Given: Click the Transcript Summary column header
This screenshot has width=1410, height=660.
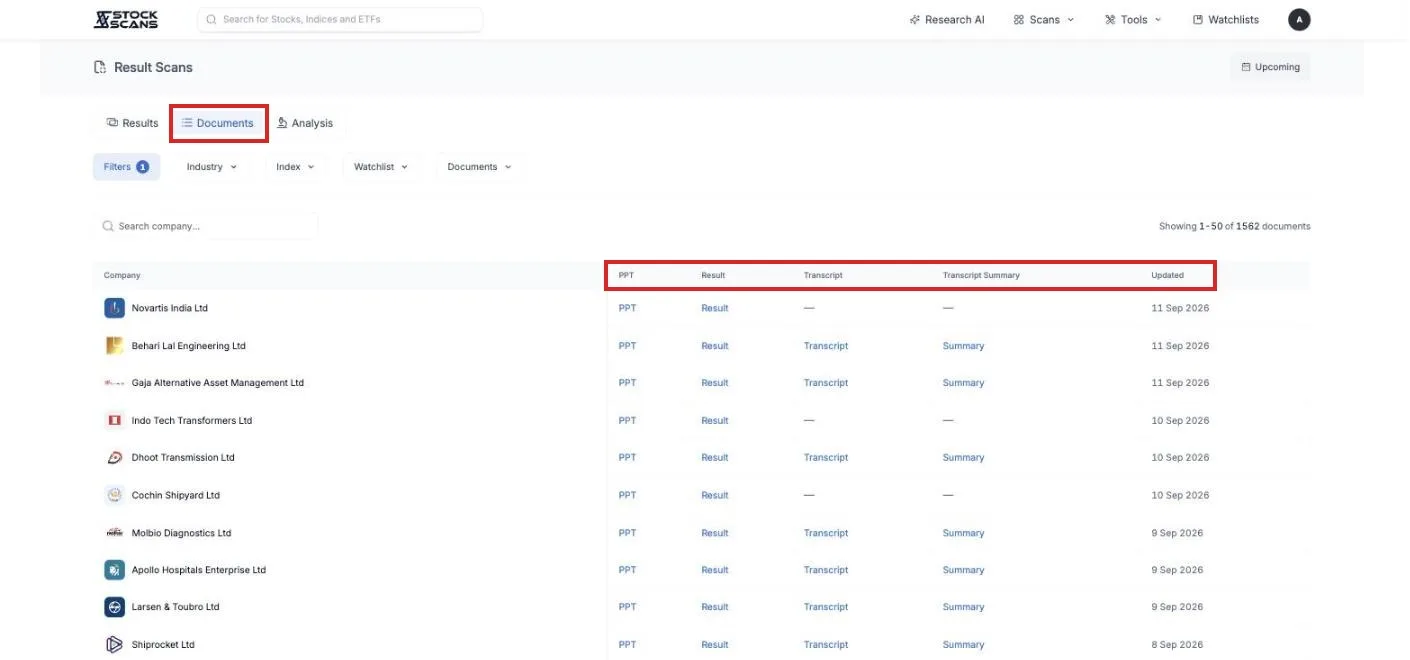Looking at the screenshot, I should pyautogui.click(x=981, y=275).
